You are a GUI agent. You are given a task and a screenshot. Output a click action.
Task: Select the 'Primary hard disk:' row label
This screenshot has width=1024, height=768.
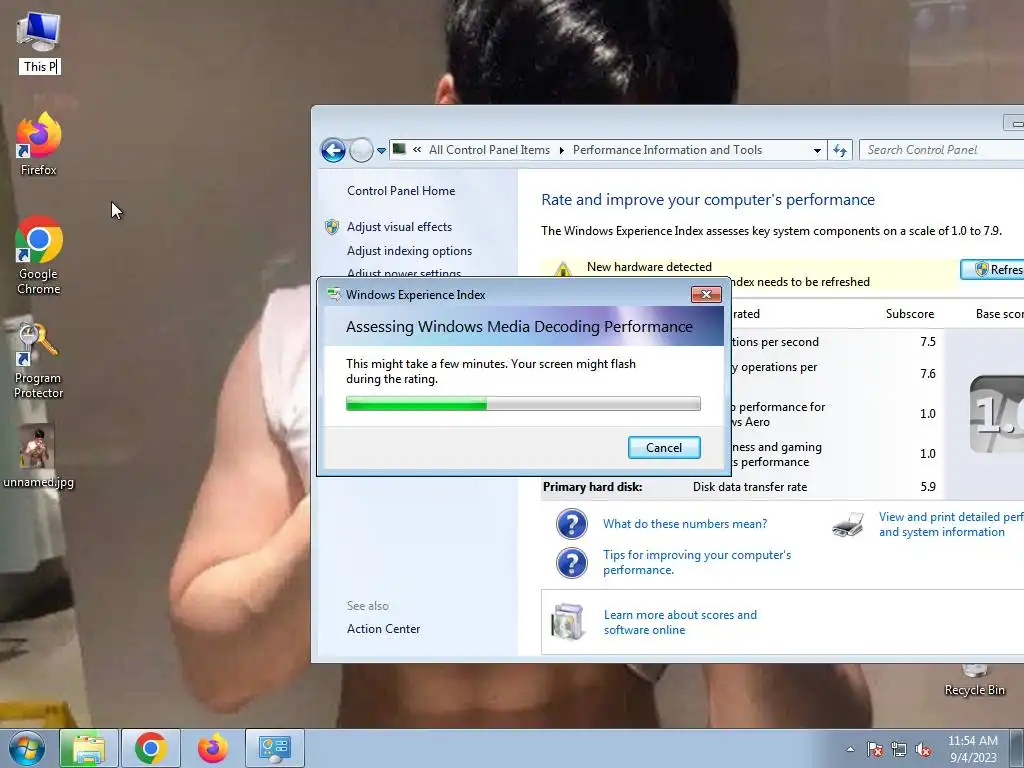[592, 487]
